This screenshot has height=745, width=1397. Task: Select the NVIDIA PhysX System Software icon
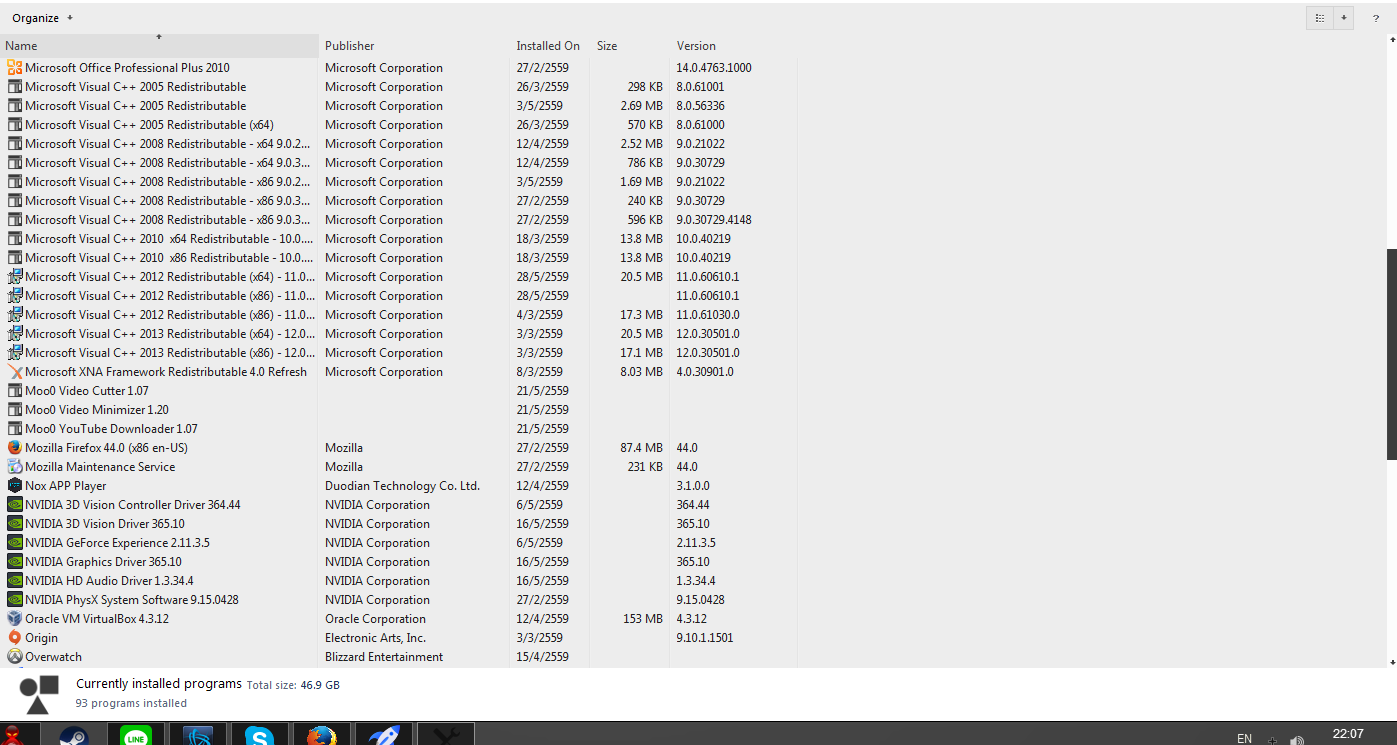14,600
